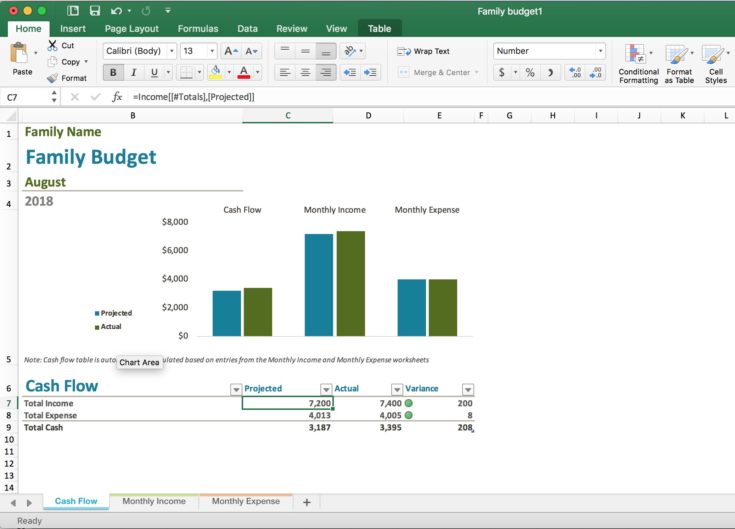The height and width of the screenshot is (529, 735).
Task: Click the Paste clipboard icon
Action: click(19, 53)
